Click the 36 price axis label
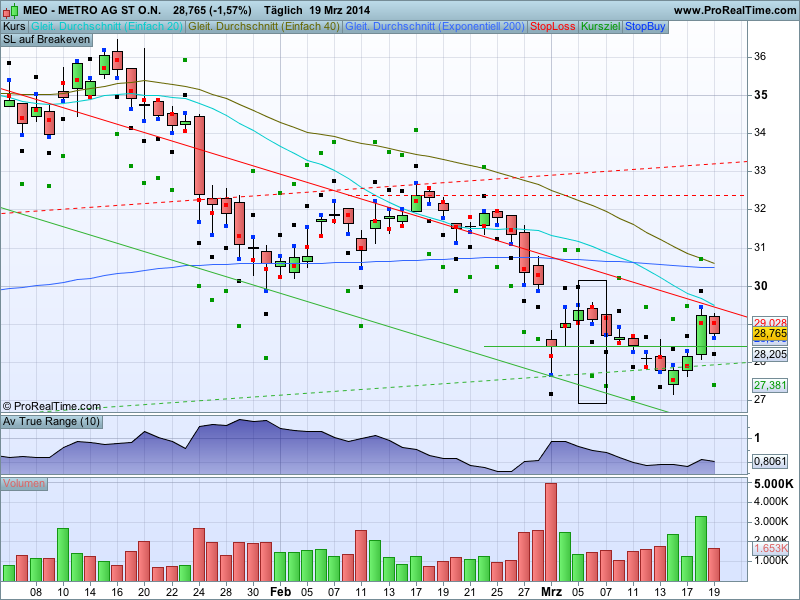The width and height of the screenshot is (800, 600). [x=760, y=56]
